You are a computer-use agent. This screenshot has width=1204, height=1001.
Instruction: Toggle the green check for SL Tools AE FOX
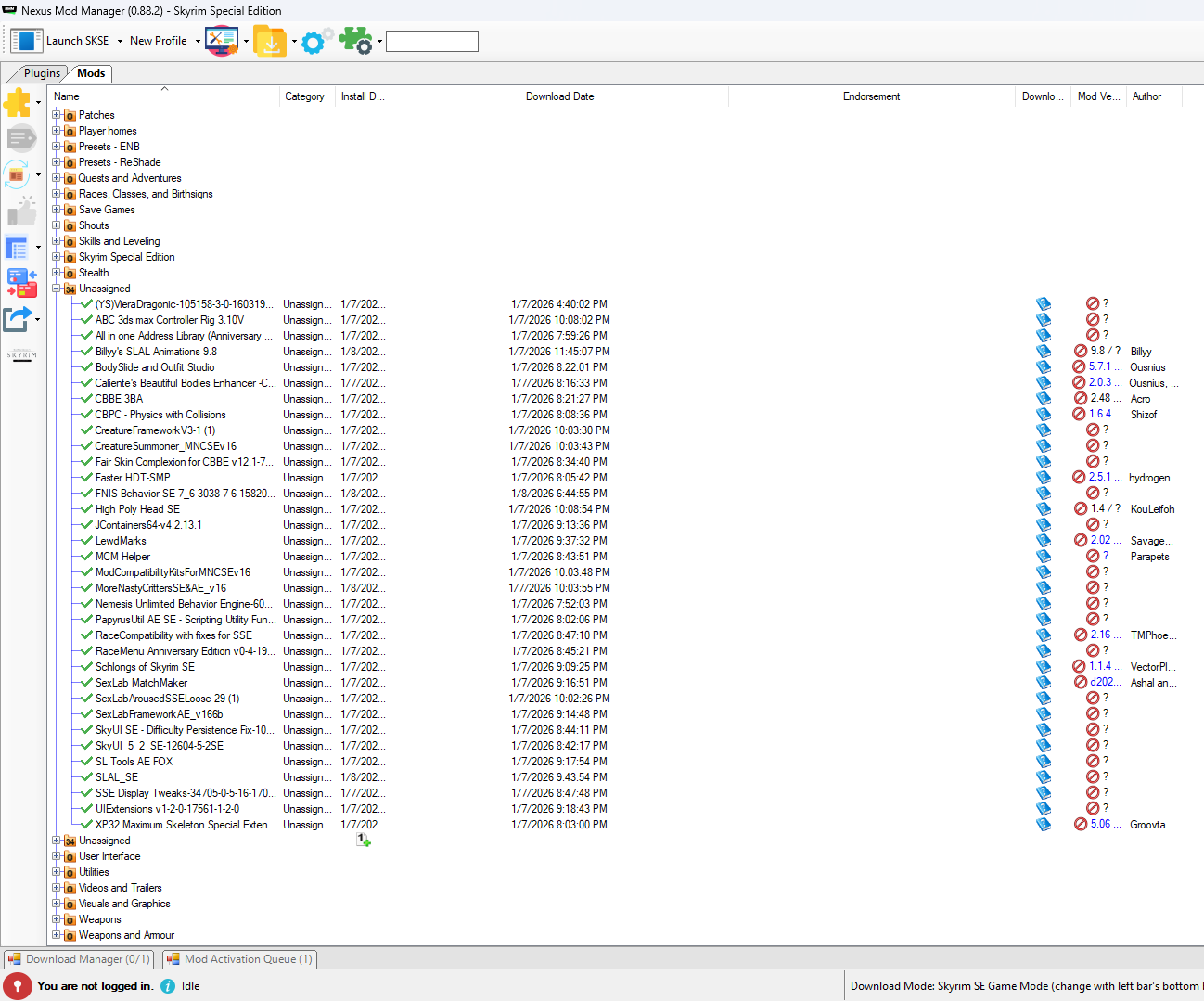point(86,762)
